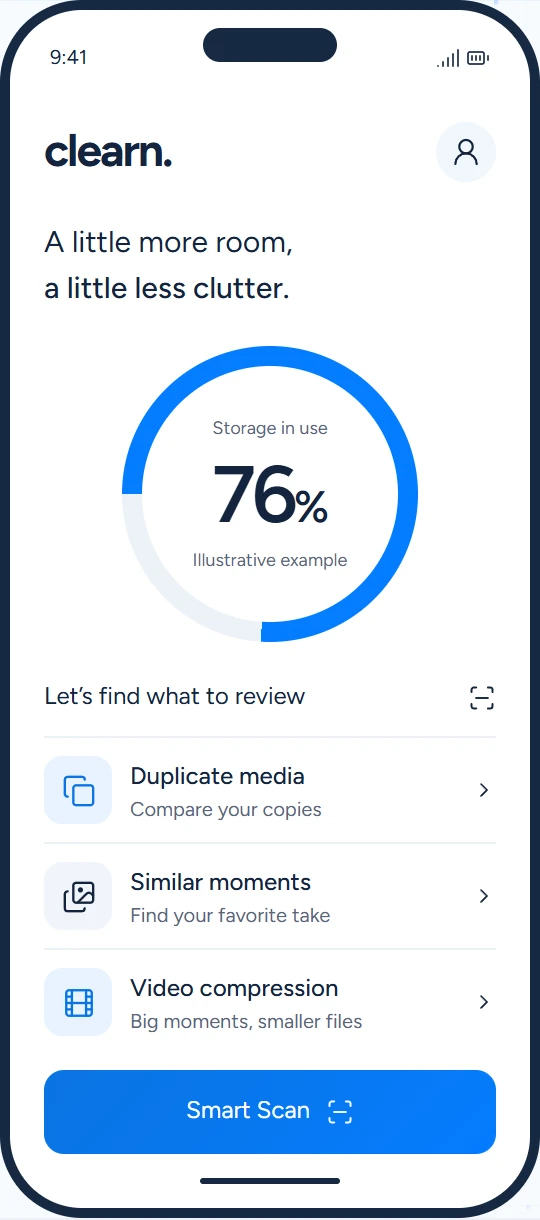The height and width of the screenshot is (1220, 540).
Task: Select the Similar moments photos icon
Action: coord(78,896)
